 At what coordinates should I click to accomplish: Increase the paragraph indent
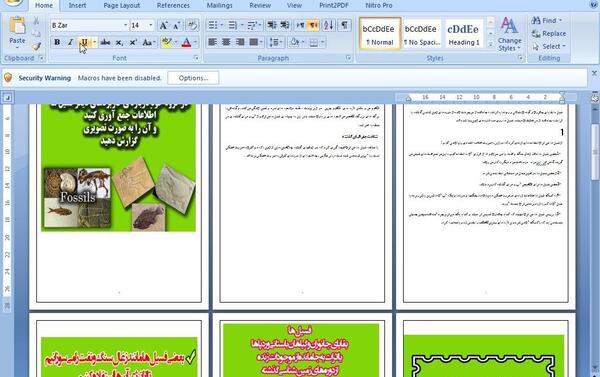[x=285, y=25]
